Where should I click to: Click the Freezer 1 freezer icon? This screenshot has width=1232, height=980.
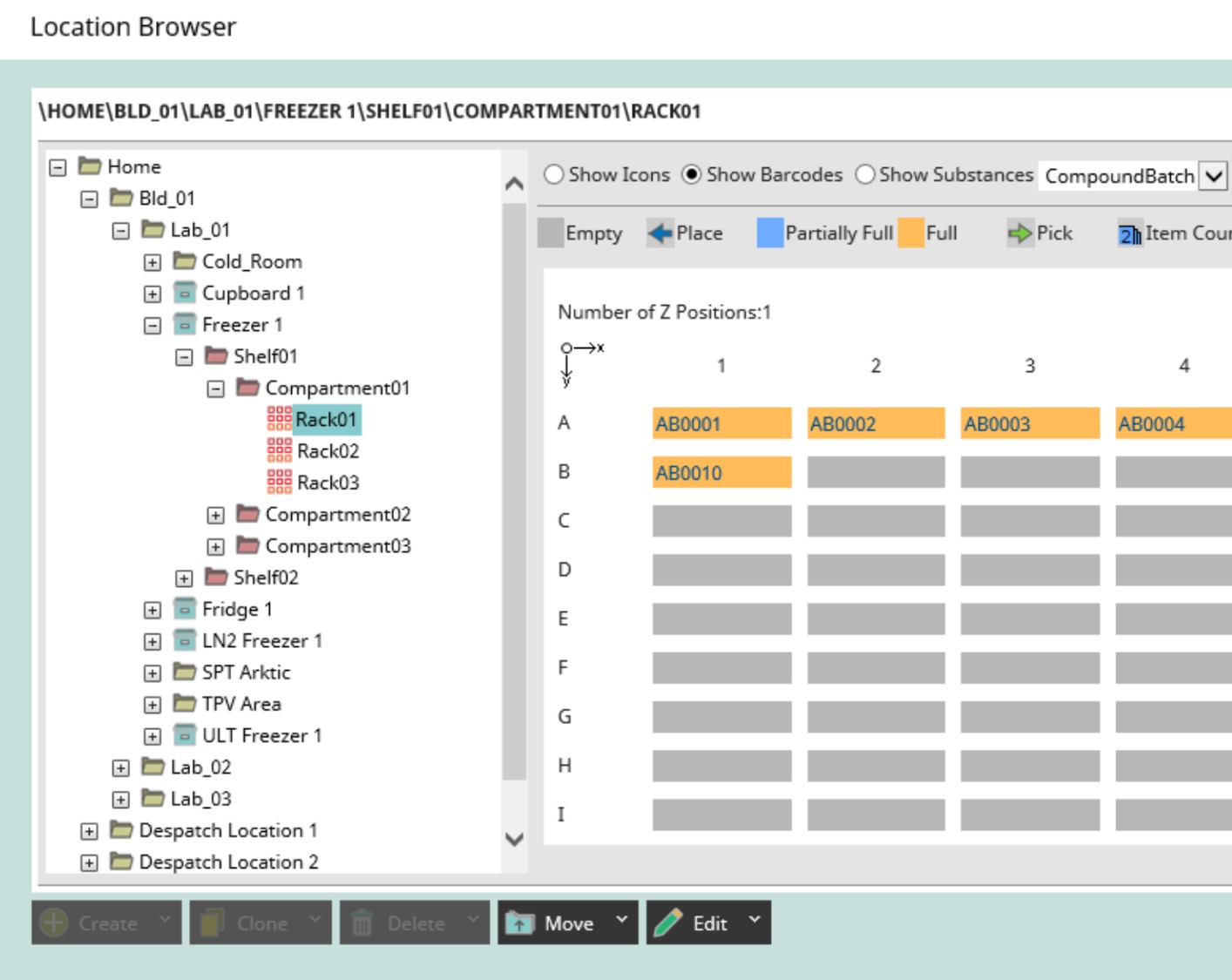(186, 324)
